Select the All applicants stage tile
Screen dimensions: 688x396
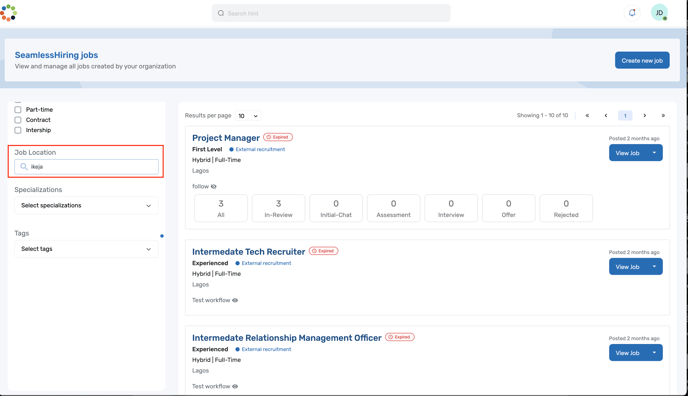[x=221, y=208]
